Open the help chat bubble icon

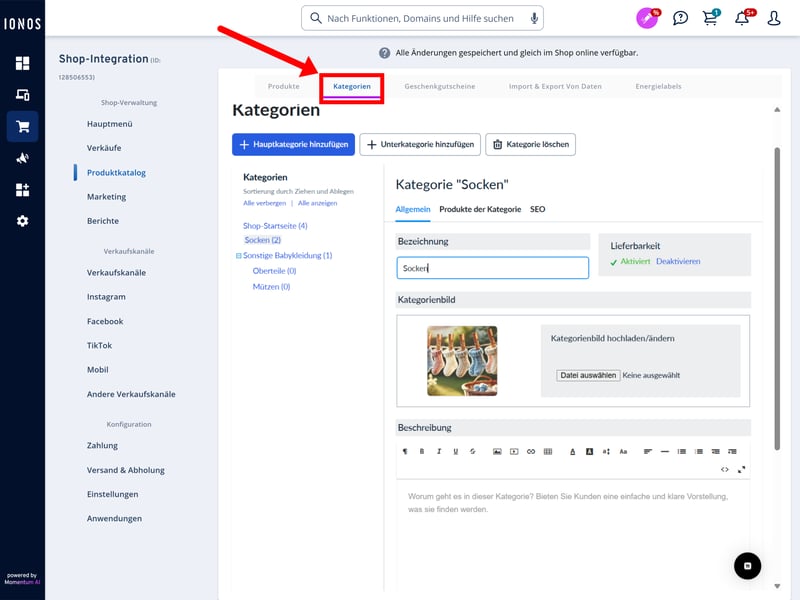680,18
